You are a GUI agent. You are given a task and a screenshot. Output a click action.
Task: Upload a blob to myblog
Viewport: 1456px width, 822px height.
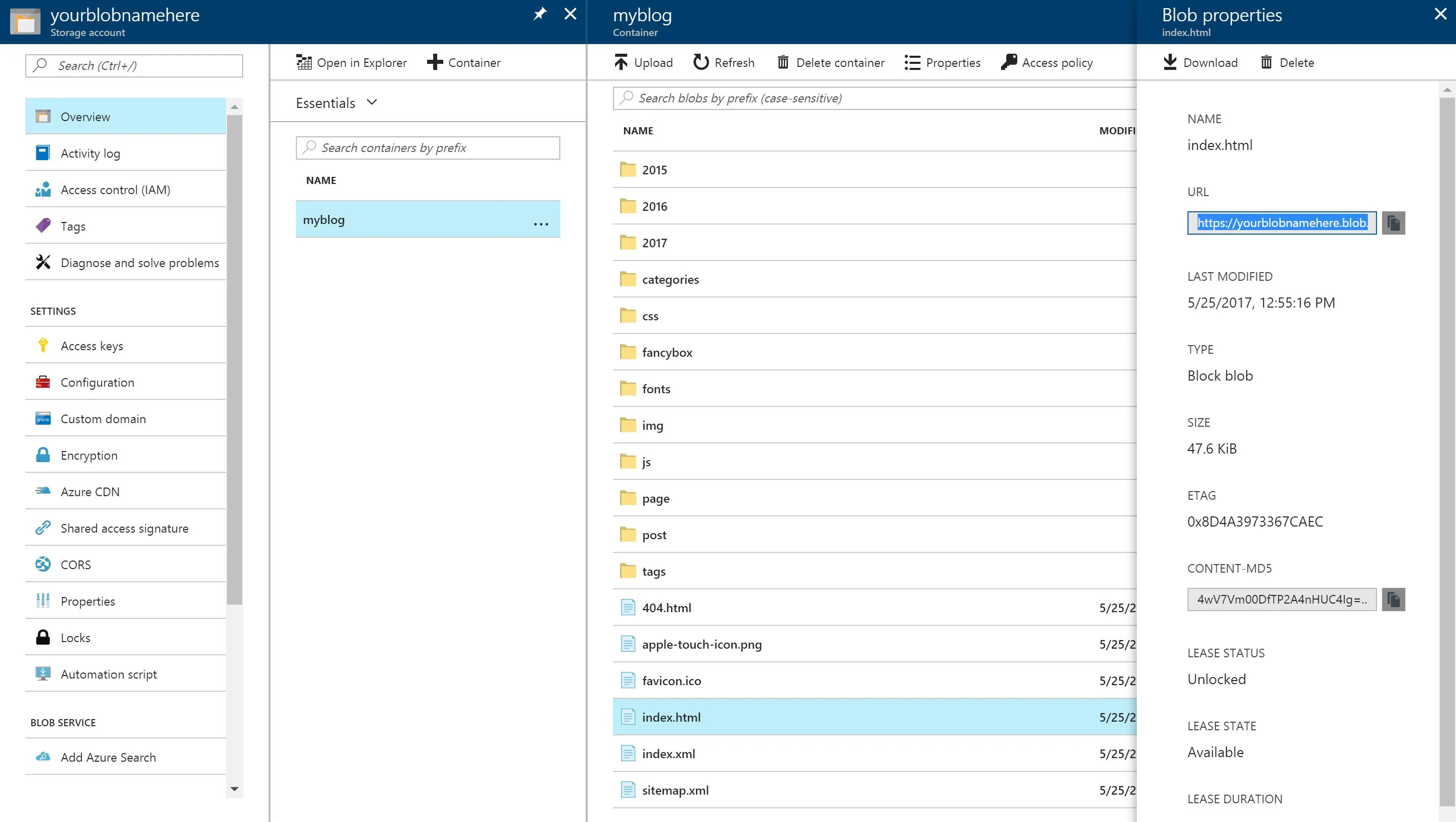click(x=643, y=62)
